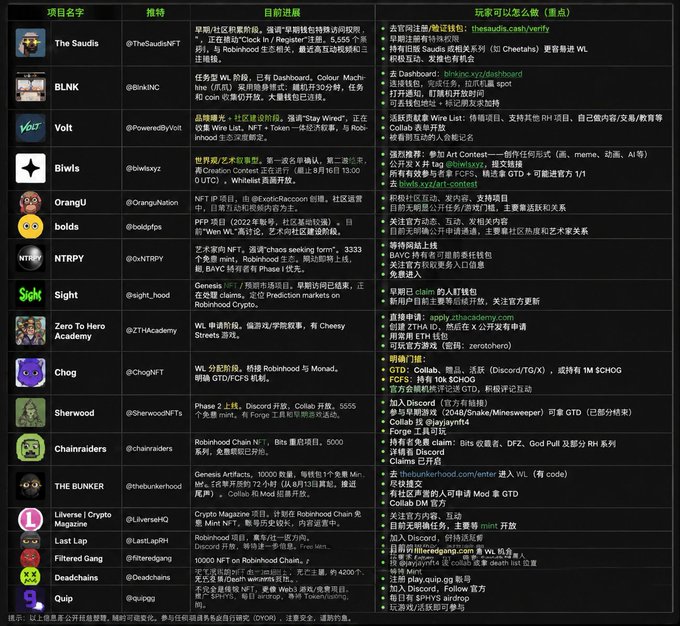Click Lilverse | Crypto Magazine name
This screenshot has width=680, height=626.
83,519
